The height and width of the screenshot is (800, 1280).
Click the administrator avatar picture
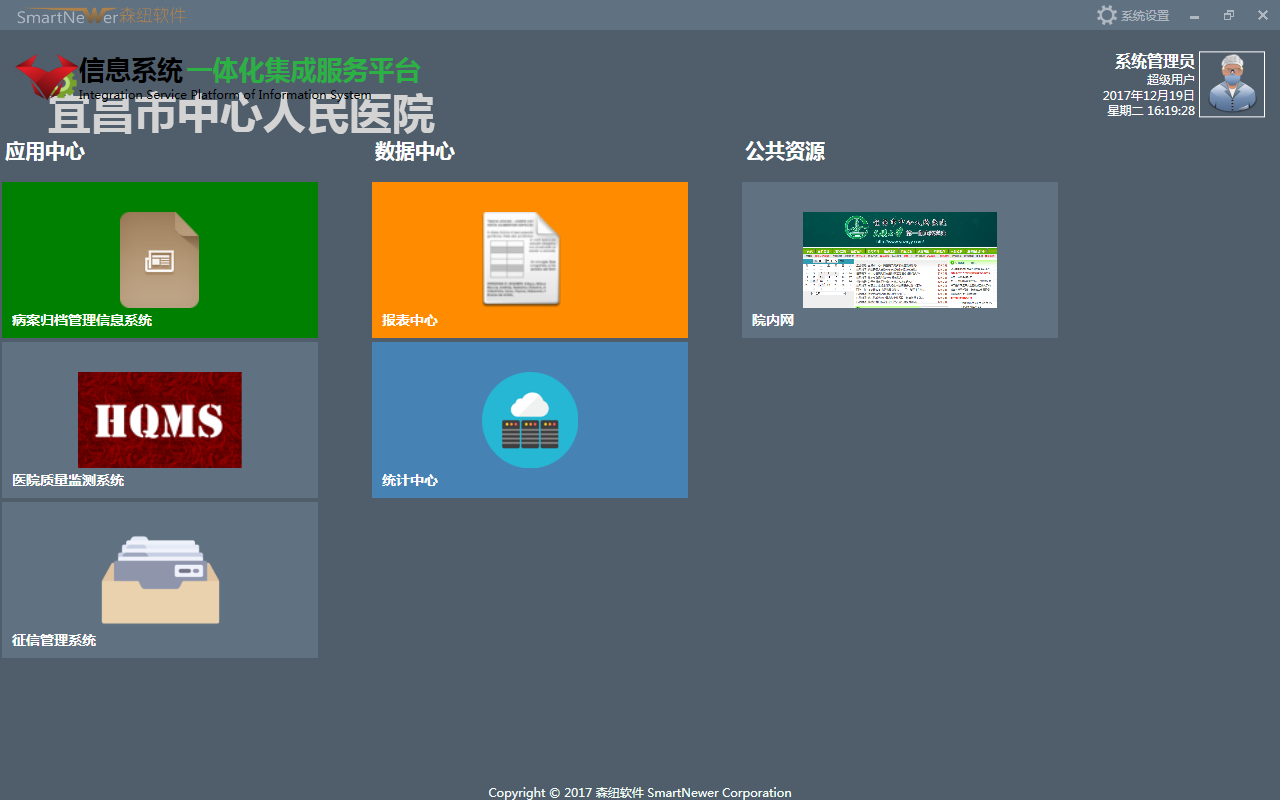coord(1231,85)
